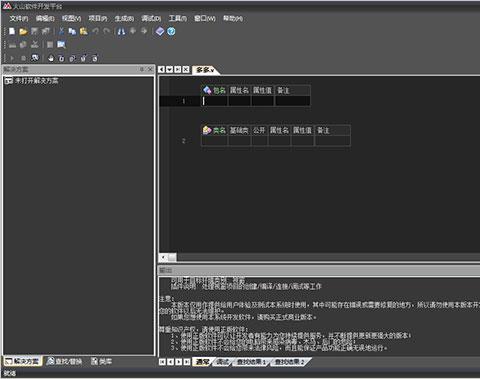Switch to the 类库 tab
This screenshot has width=480, height=379.
(102, 361)
